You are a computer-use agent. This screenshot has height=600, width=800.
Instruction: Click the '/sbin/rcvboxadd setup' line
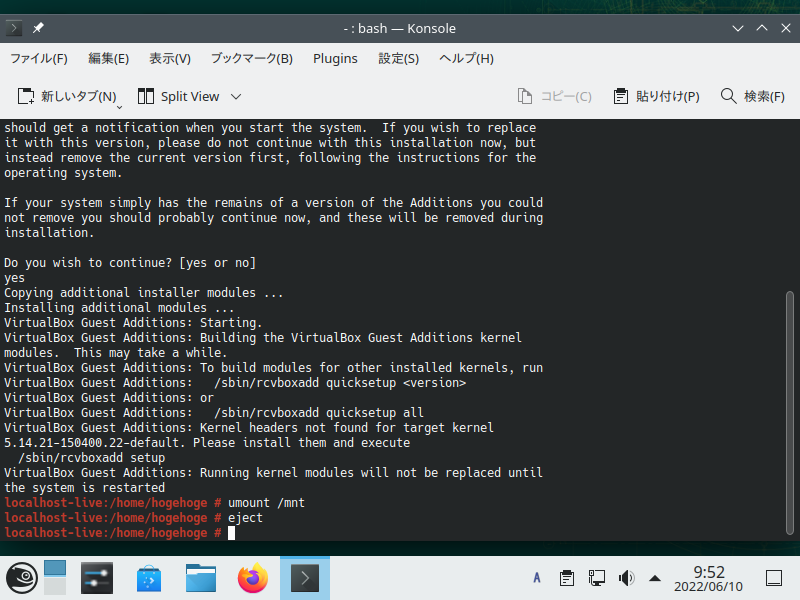coord(91,458)
